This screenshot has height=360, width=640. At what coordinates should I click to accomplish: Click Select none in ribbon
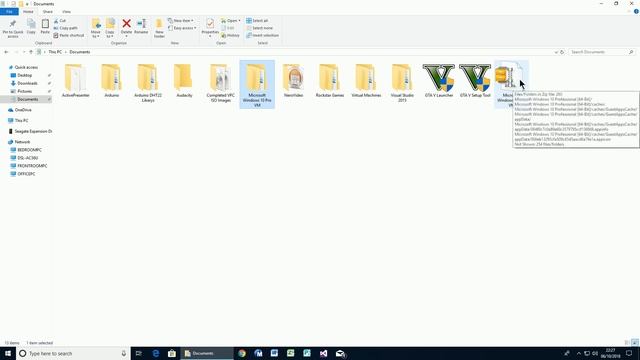260,28
